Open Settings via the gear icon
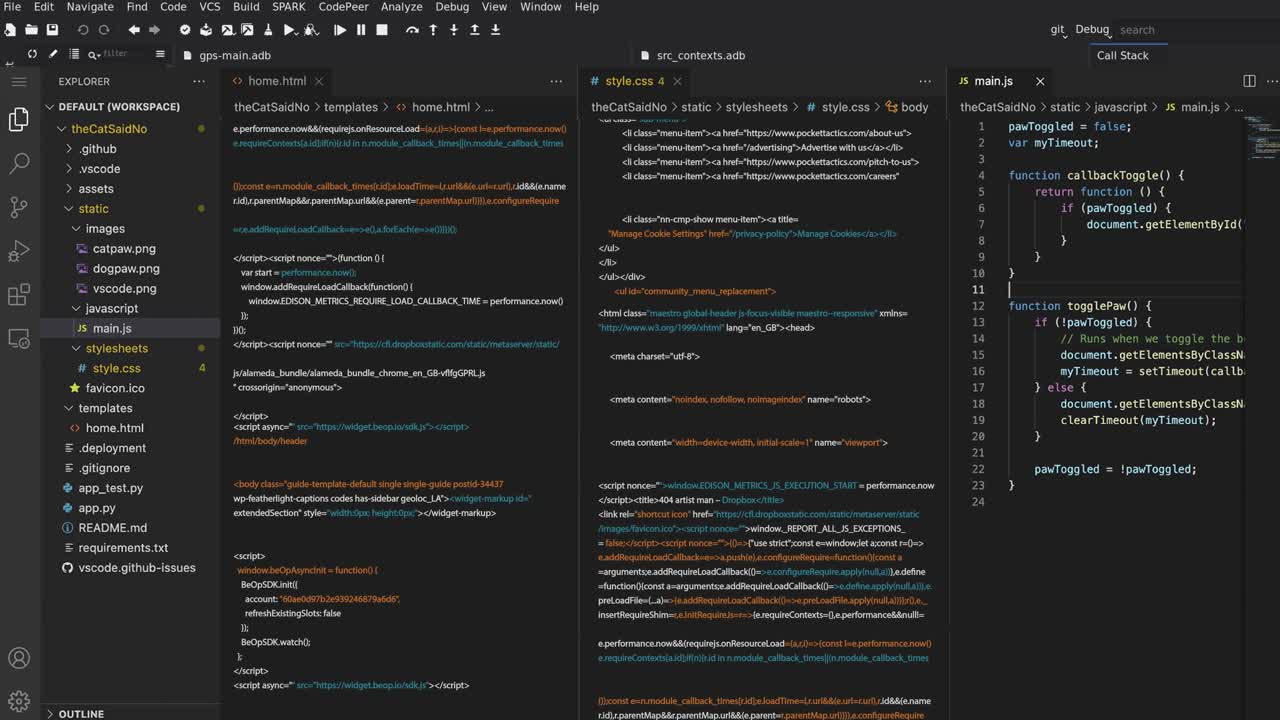Viewport: 1280px width, 720px height. (18, 700)
